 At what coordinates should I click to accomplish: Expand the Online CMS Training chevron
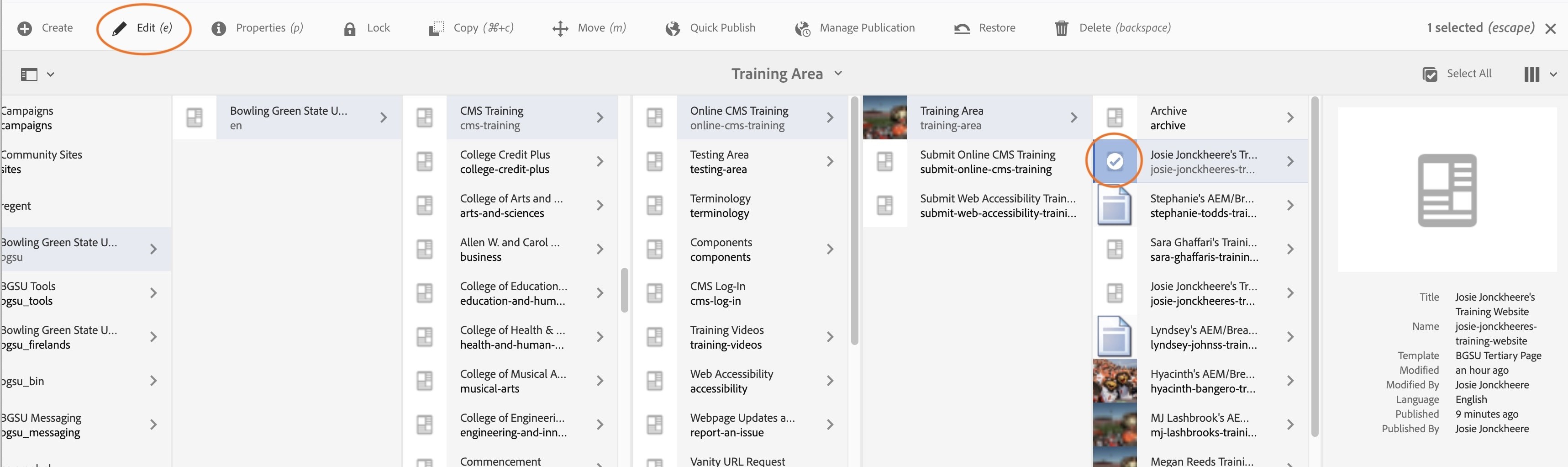click(x=830, y=117)
